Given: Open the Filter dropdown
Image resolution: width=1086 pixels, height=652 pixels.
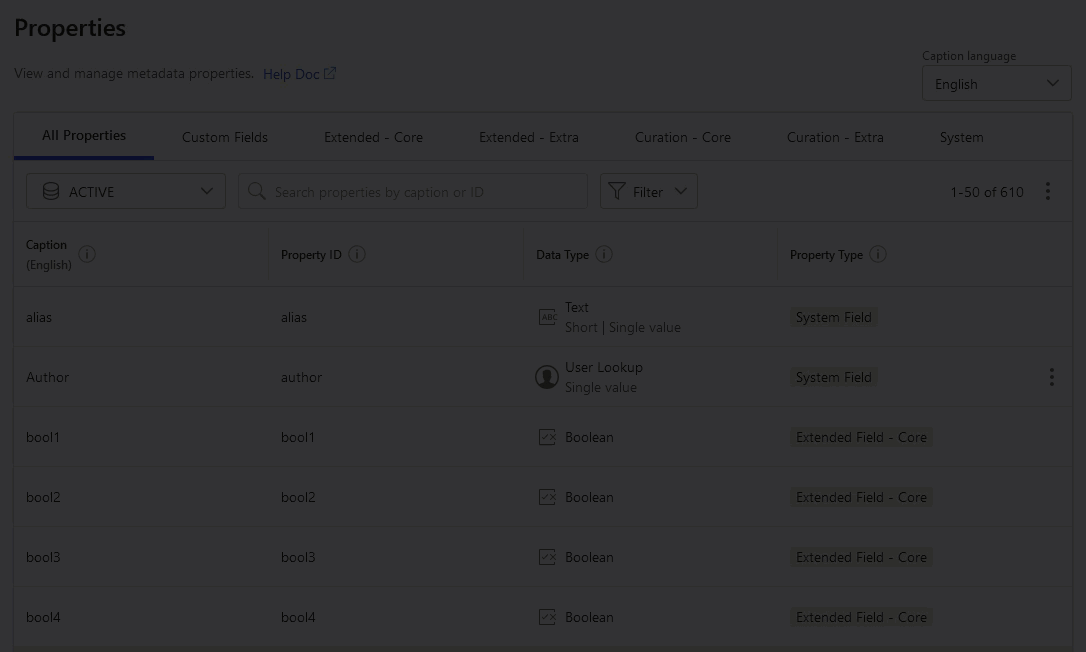Looking at the screenshot, I should pos(648,191).
